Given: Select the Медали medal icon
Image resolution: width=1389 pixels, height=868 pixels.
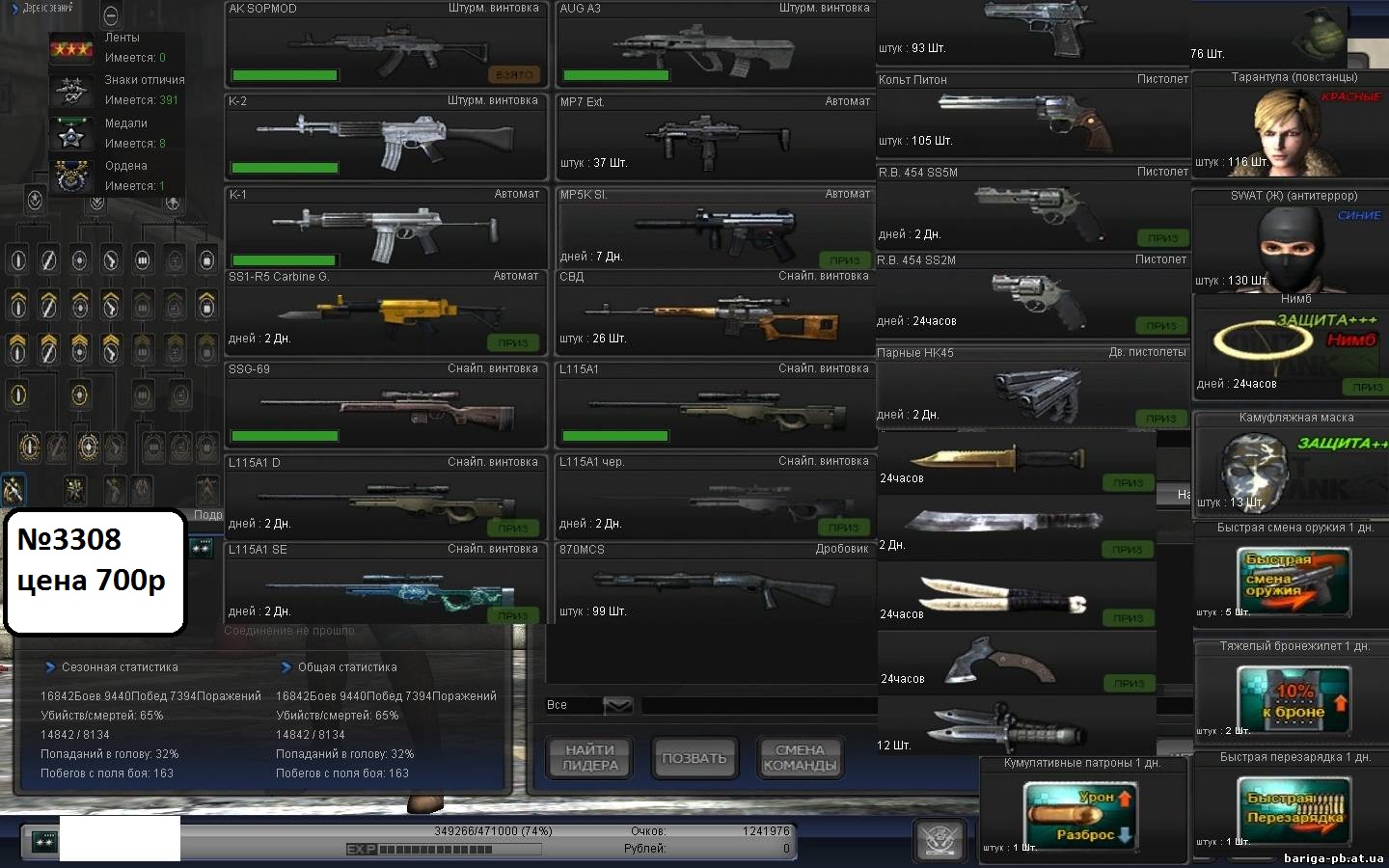Looking at the screenshot, I should [72, 133].
